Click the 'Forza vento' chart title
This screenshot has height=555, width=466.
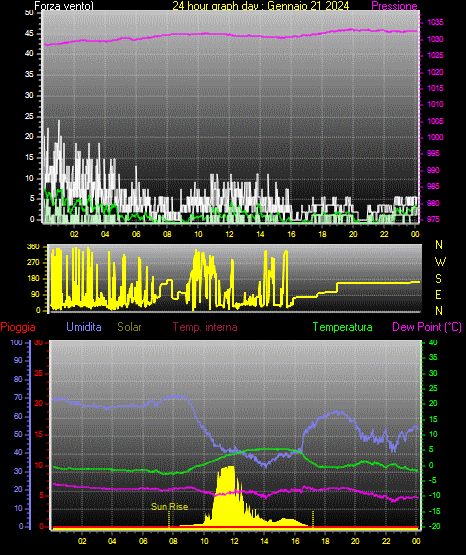64,6
